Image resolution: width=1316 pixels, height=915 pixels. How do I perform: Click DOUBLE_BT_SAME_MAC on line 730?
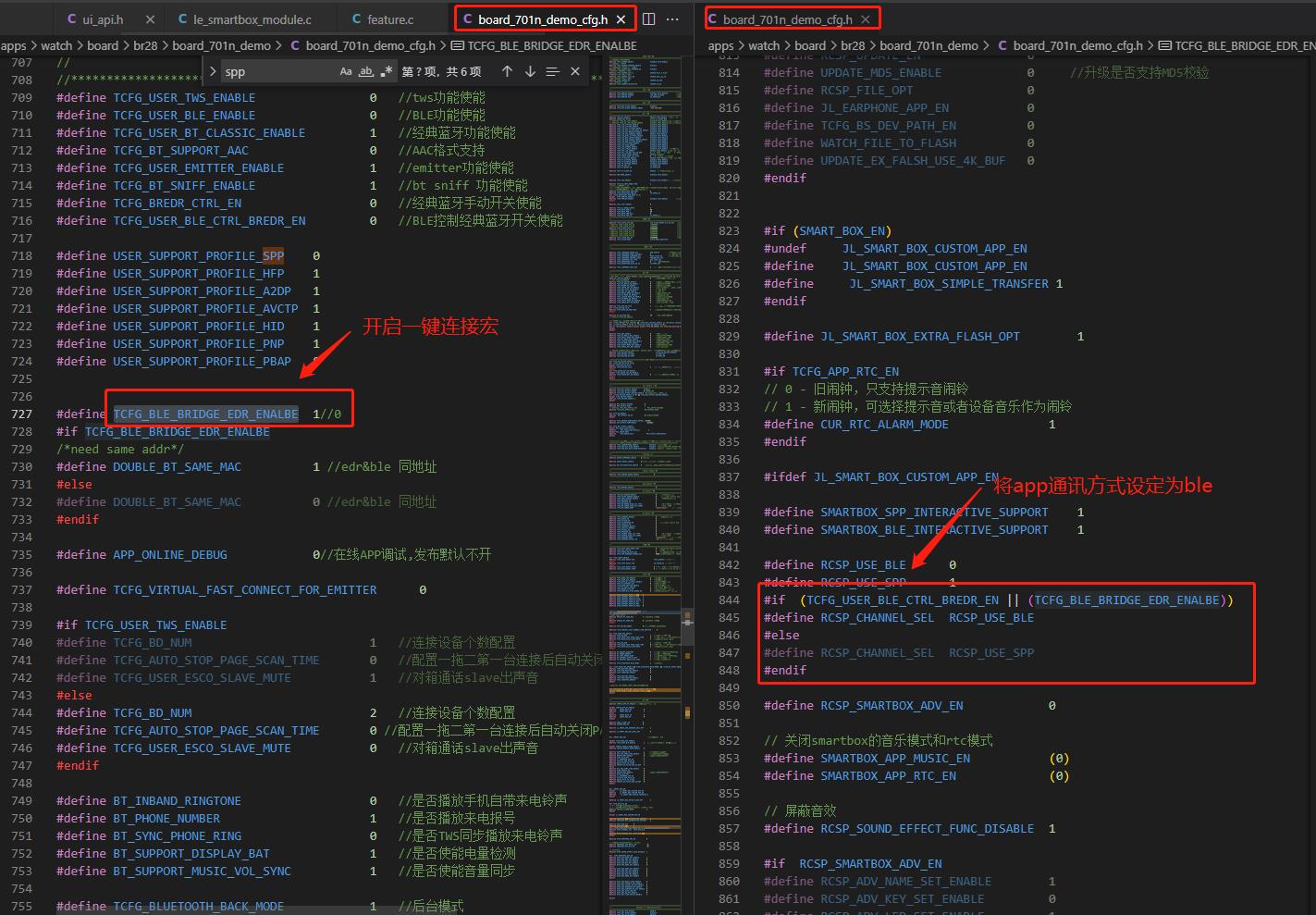[x=177, y=466]
